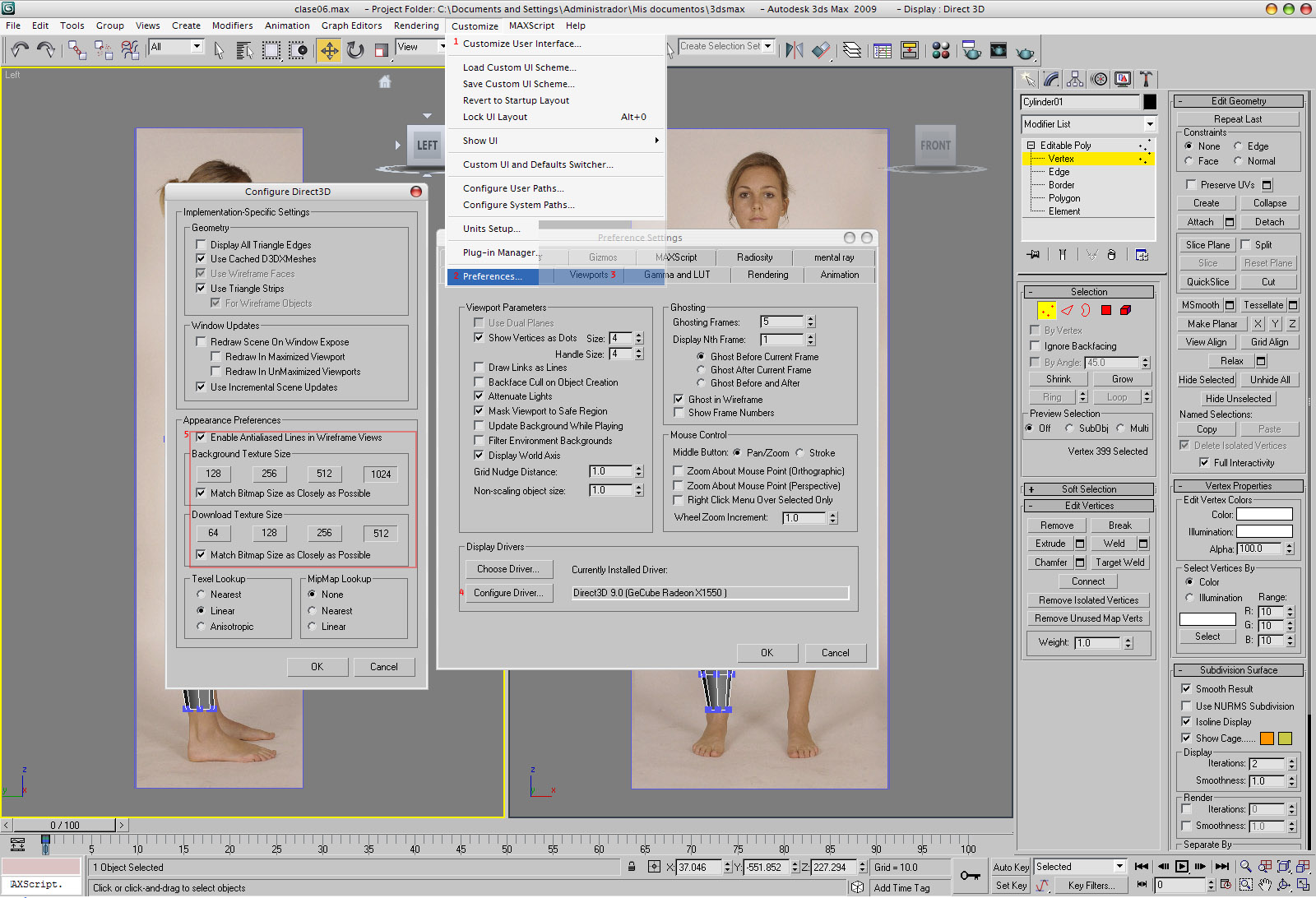Enable Display All Triangle Edges checkbox
Viewport: 1316px width, 898px height.
201,245
